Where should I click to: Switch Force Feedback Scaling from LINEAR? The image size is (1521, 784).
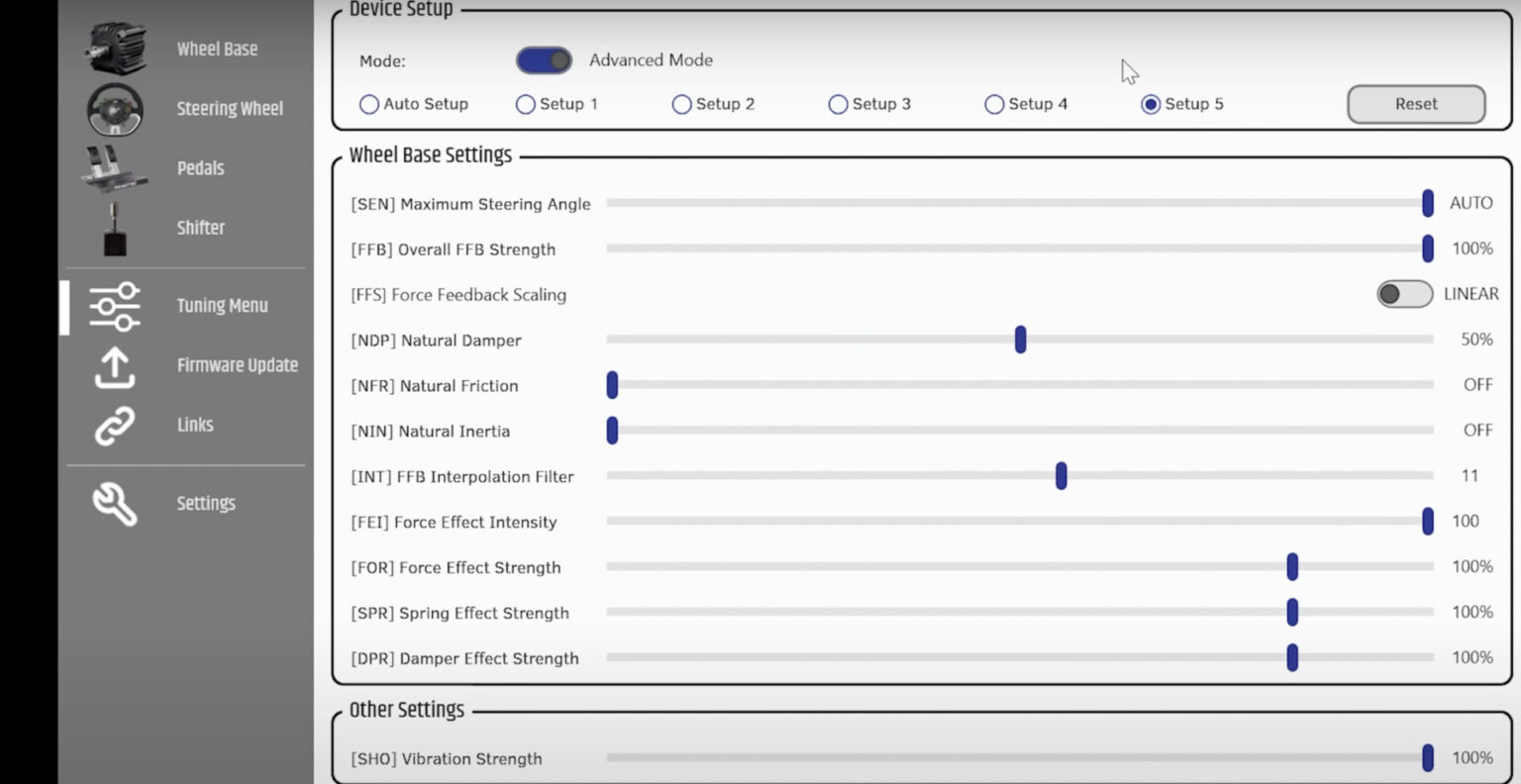[x=1403, y=294]
